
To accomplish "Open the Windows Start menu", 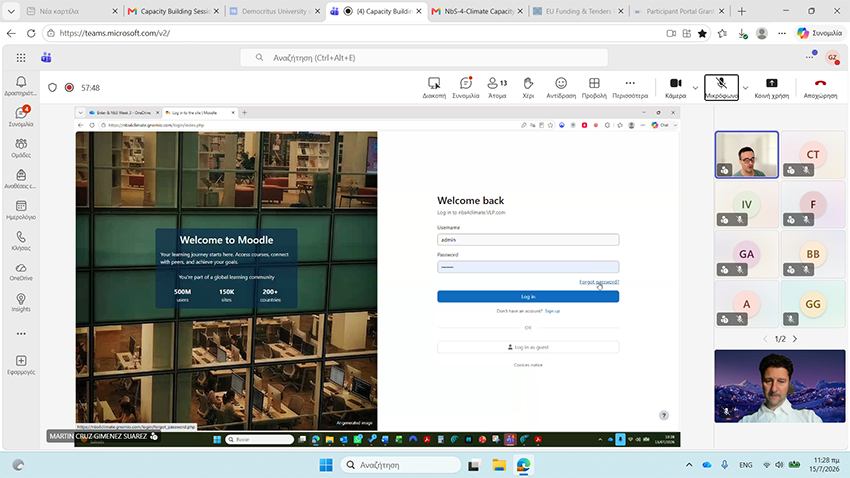I will click(x=326, y=464).
